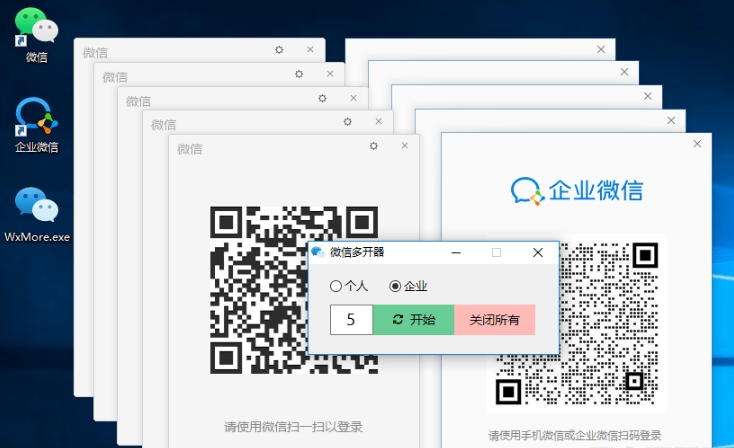Open settings gear in fourth 微信 window from back

(347, 122)
